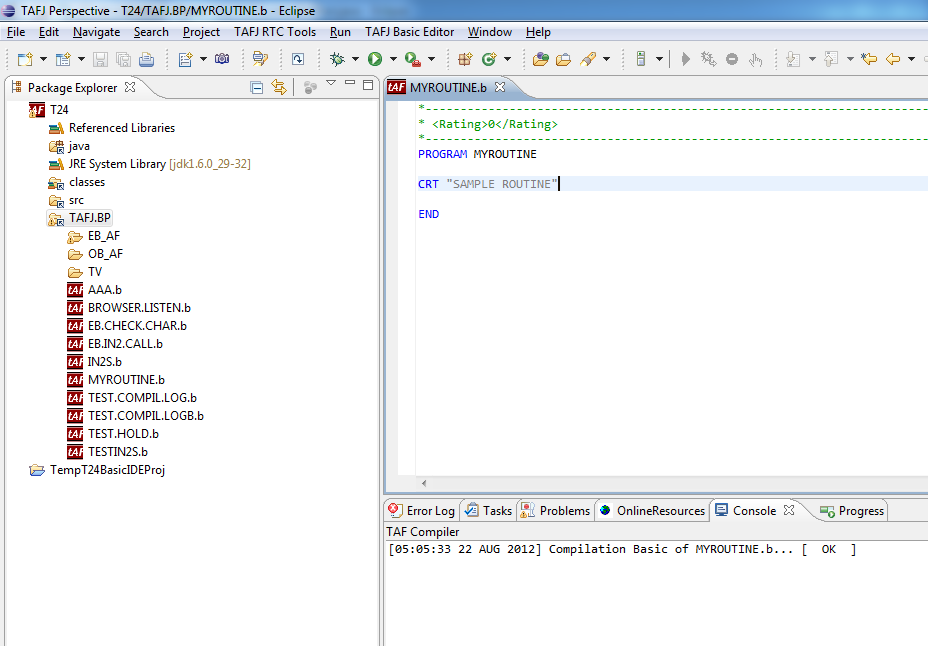Click the Debug bug icon in toolbar
Screen dimensions: 928x646
338,59
